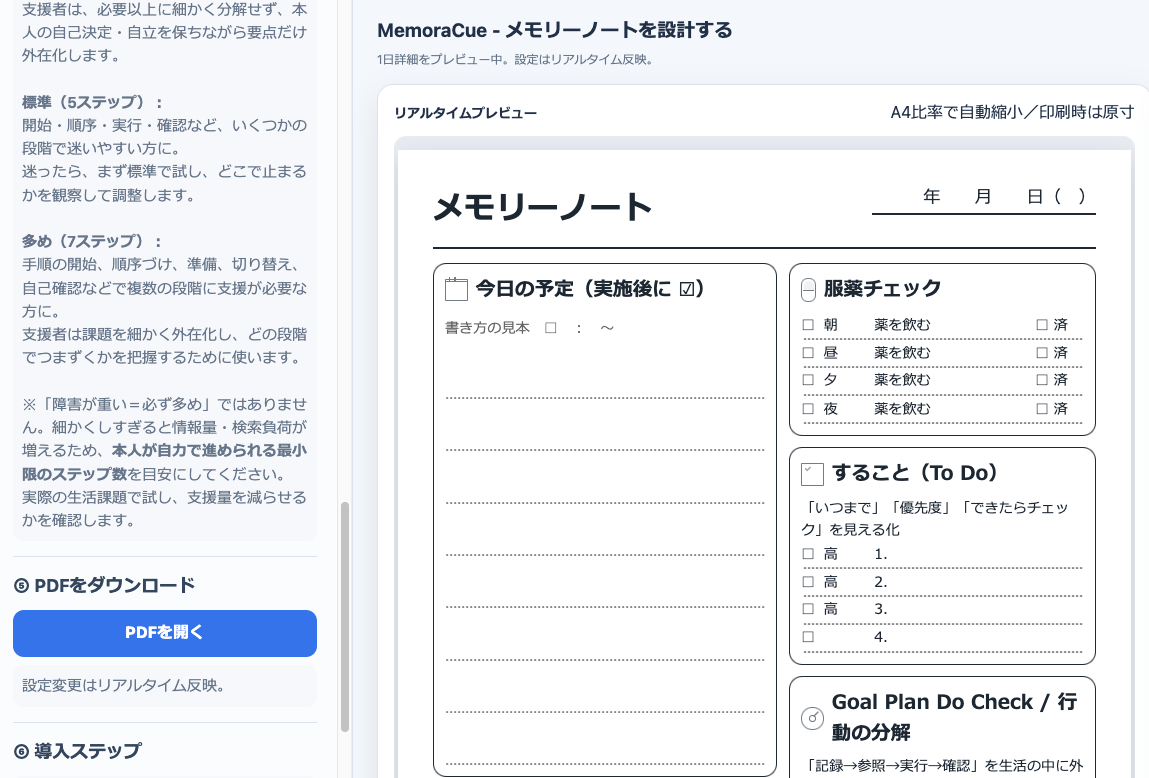Check the 夕 medication checkbox

pos(808,379)
